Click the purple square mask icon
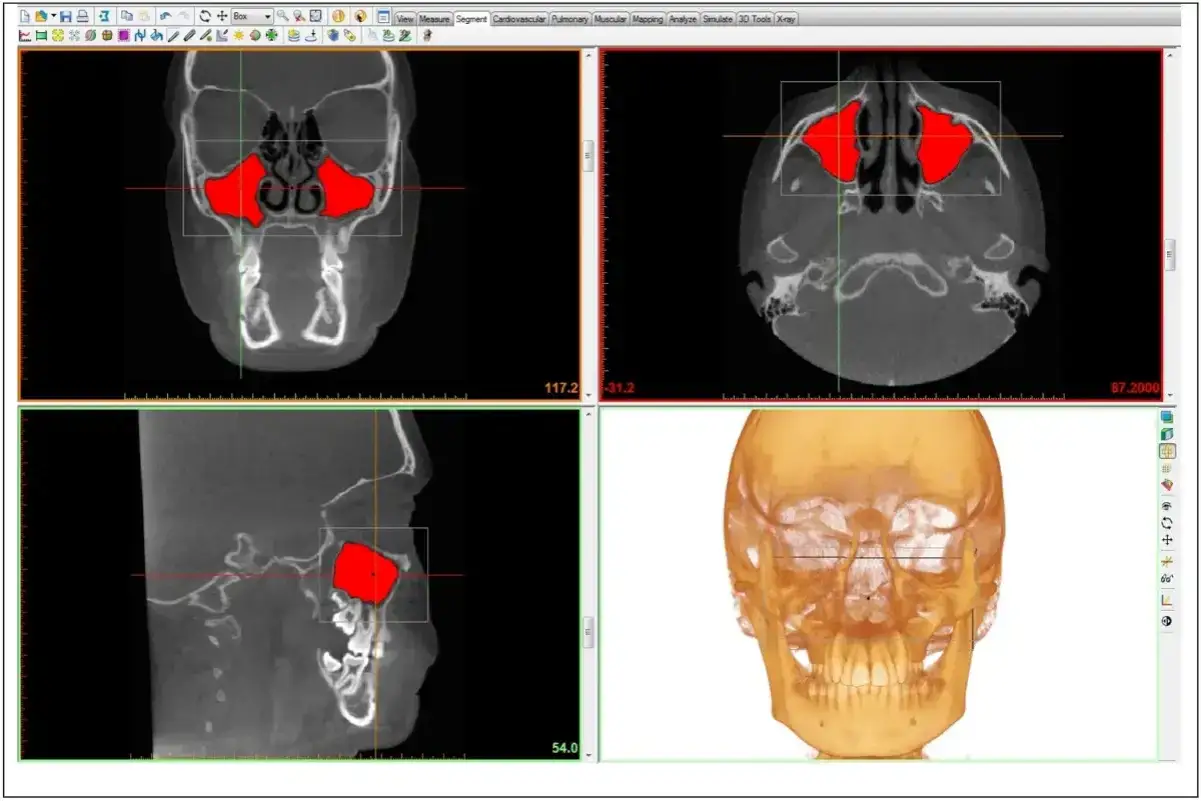The height and width of the screenshot is (801, 1201). [123, 35]
